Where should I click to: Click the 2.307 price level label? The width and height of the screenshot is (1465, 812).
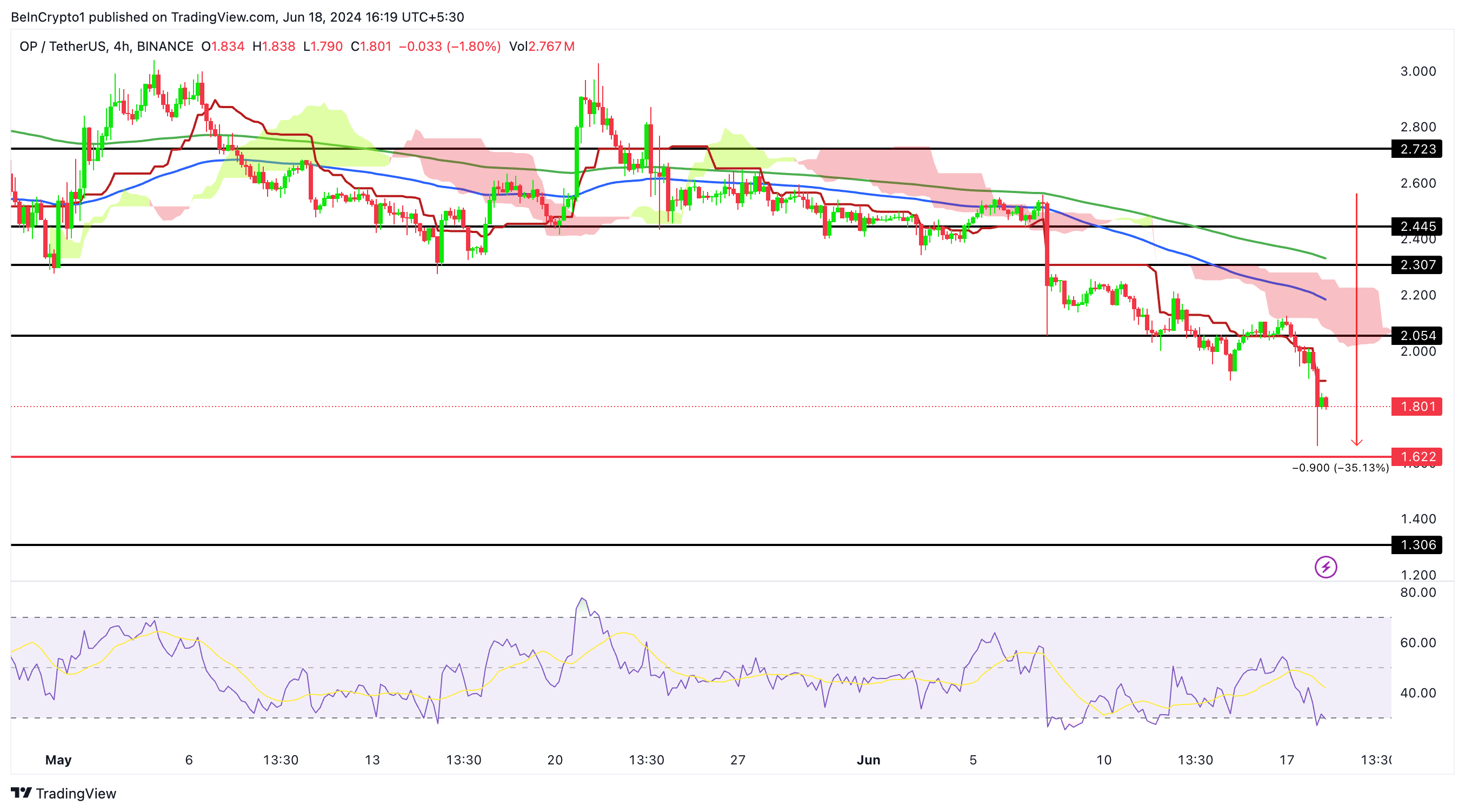click(x=1417, y=265)
